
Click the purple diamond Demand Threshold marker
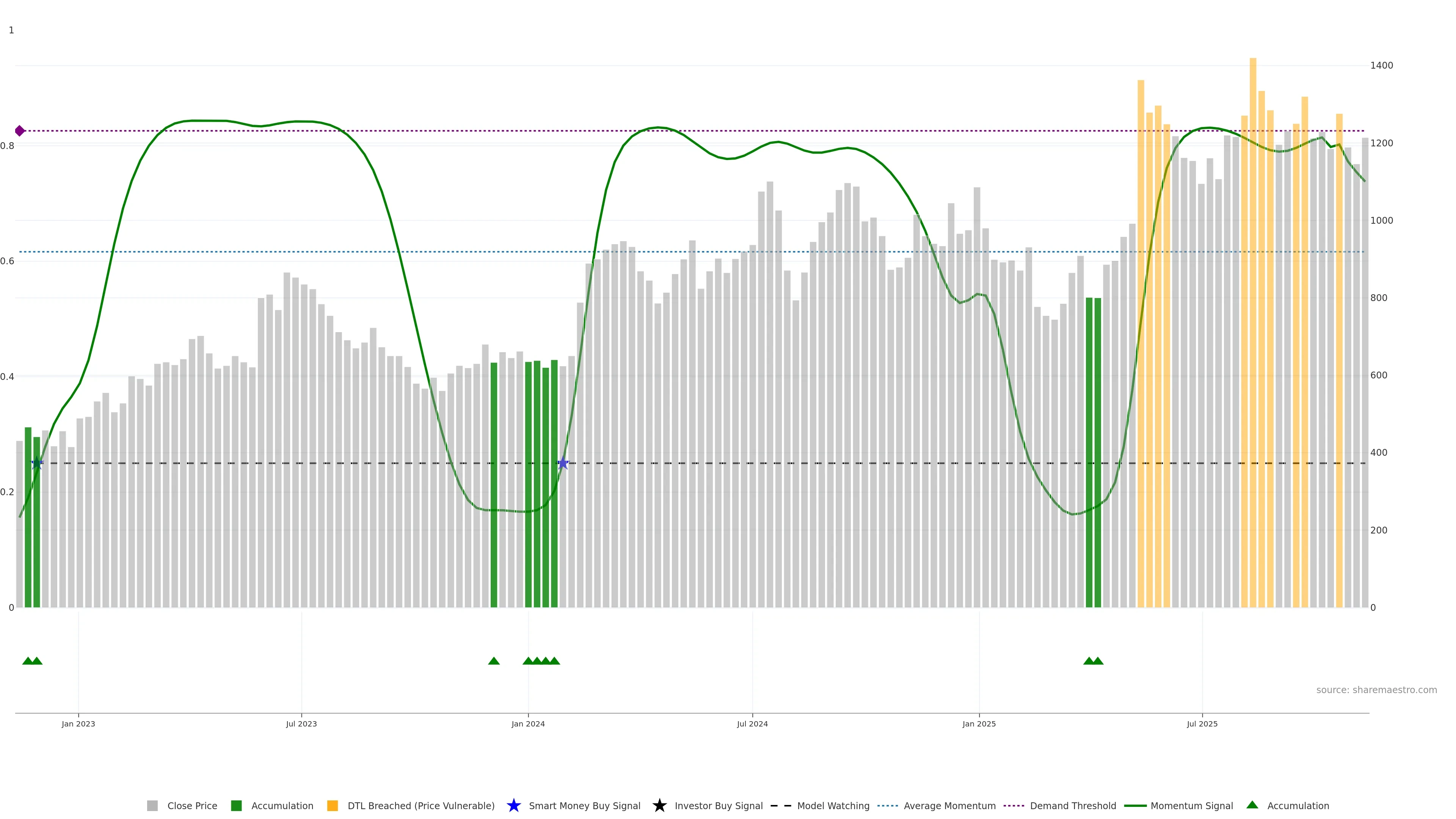click(x=20, y=131)
